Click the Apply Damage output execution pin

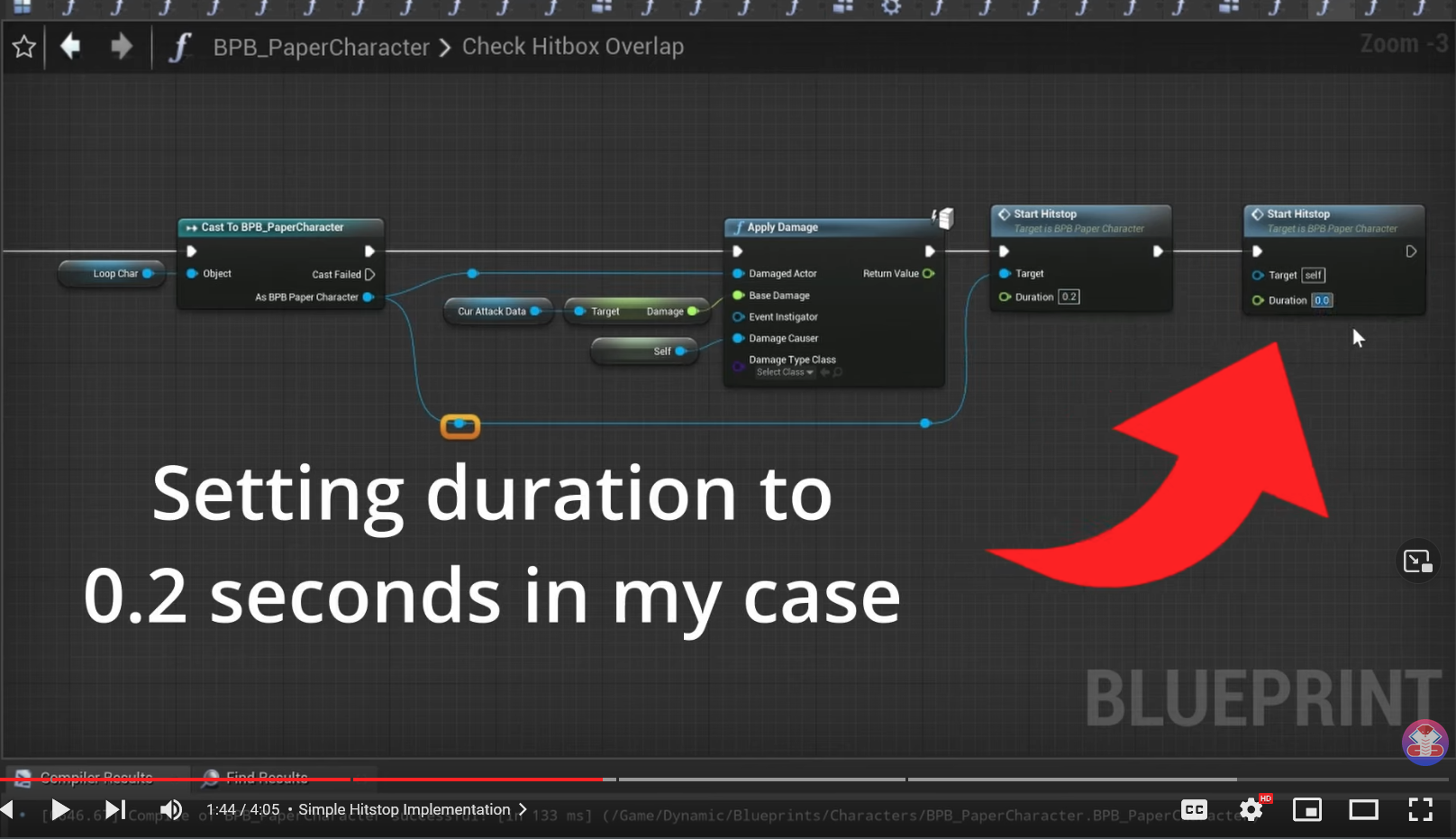tap(930, 251)
